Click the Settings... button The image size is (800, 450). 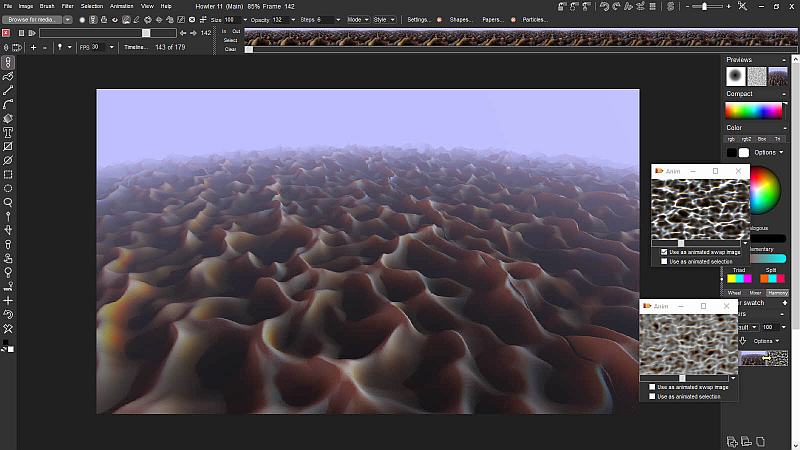point(419,19)
